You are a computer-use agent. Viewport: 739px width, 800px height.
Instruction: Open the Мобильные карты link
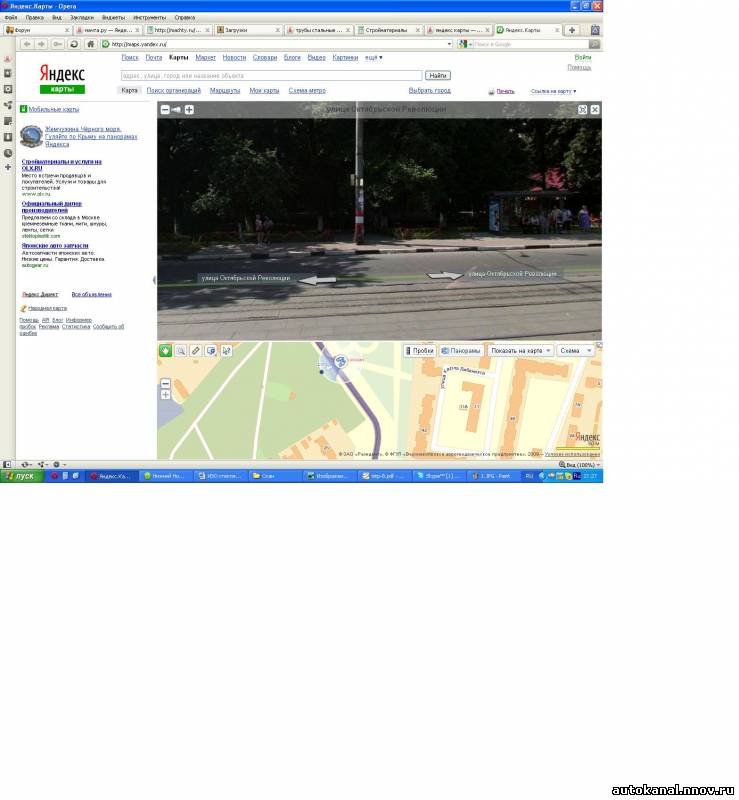click(54, 109)
